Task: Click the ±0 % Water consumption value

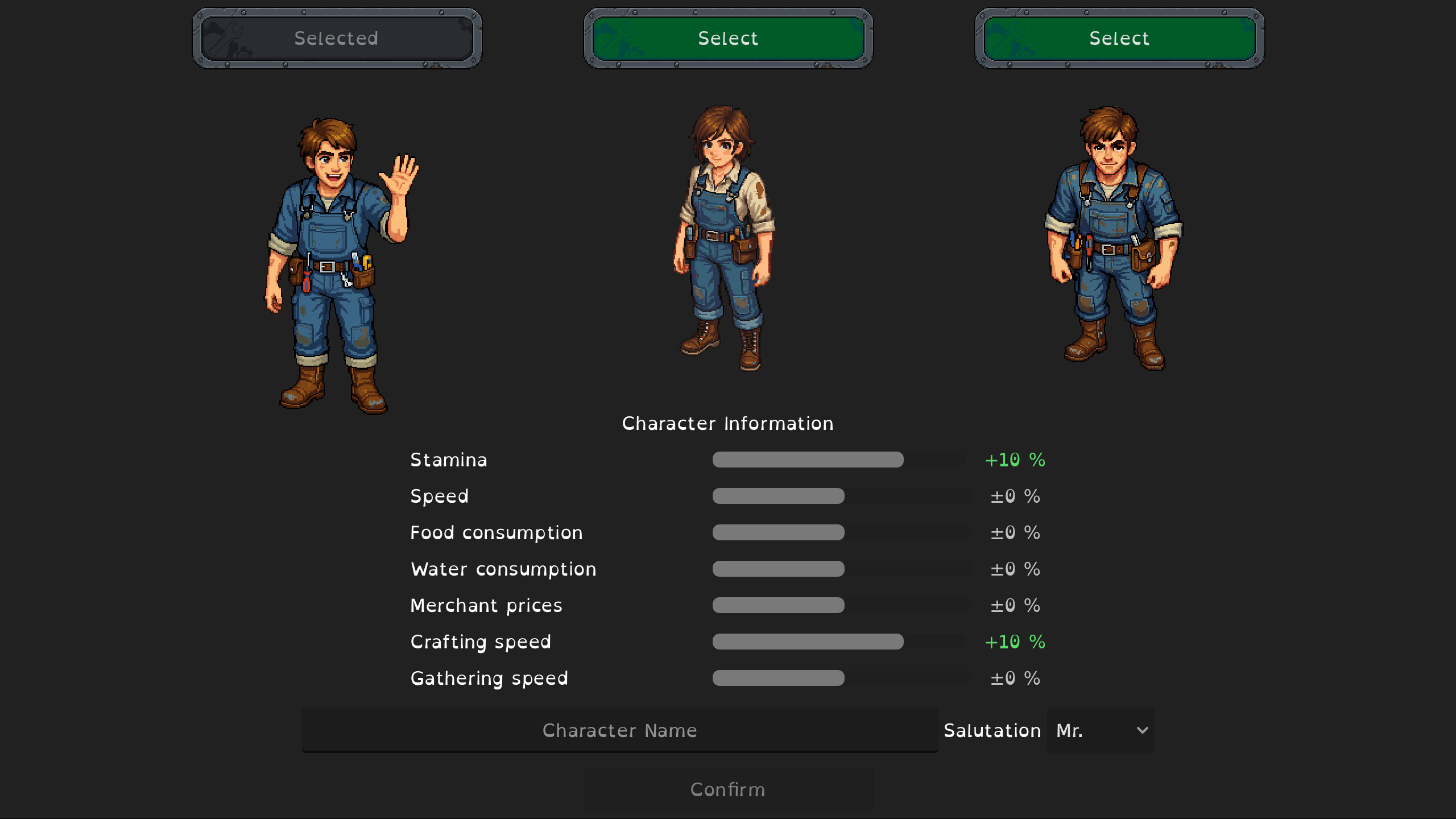Action: click(x=1015, y=569)
